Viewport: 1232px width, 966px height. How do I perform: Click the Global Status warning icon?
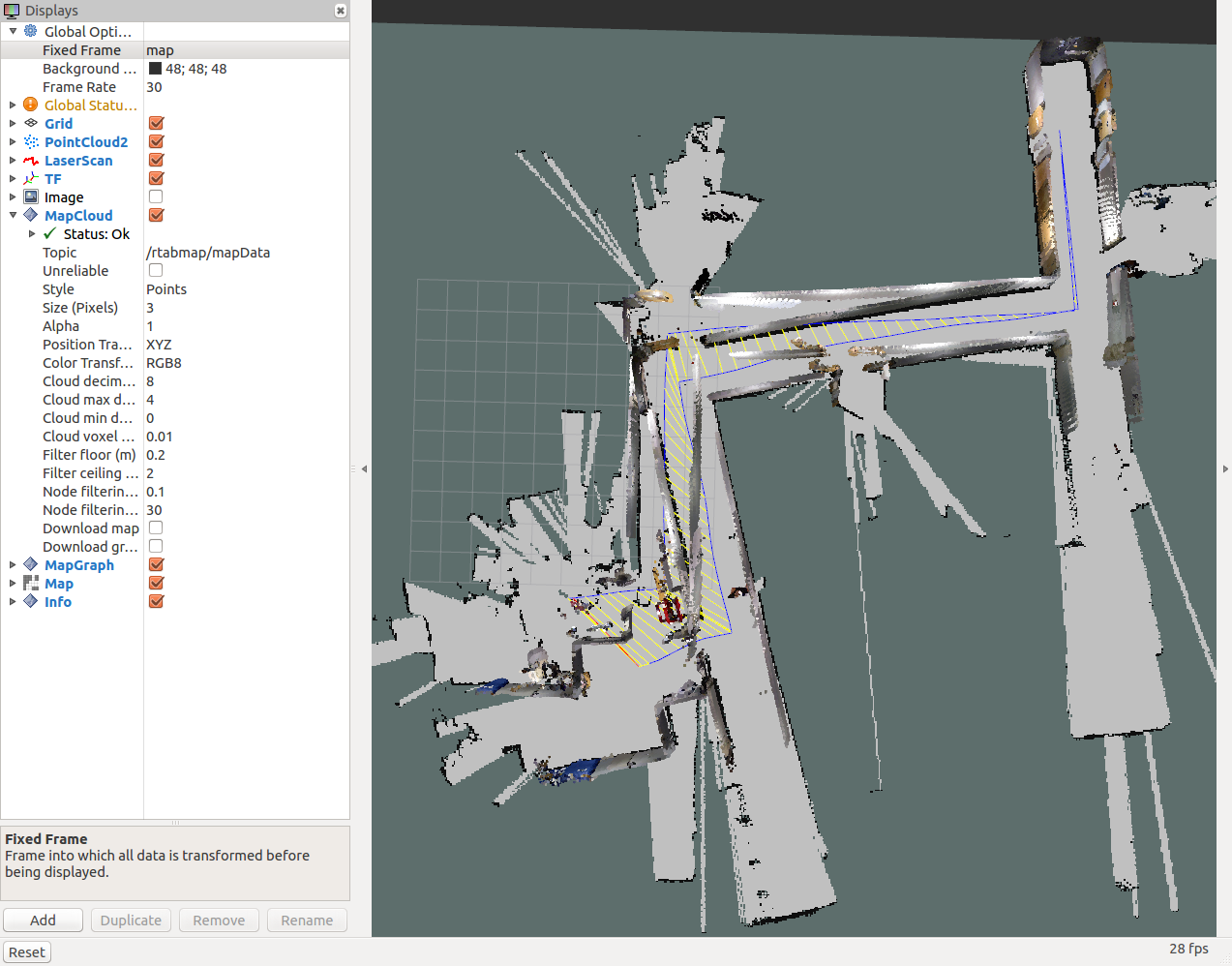(x=31, y=106)
